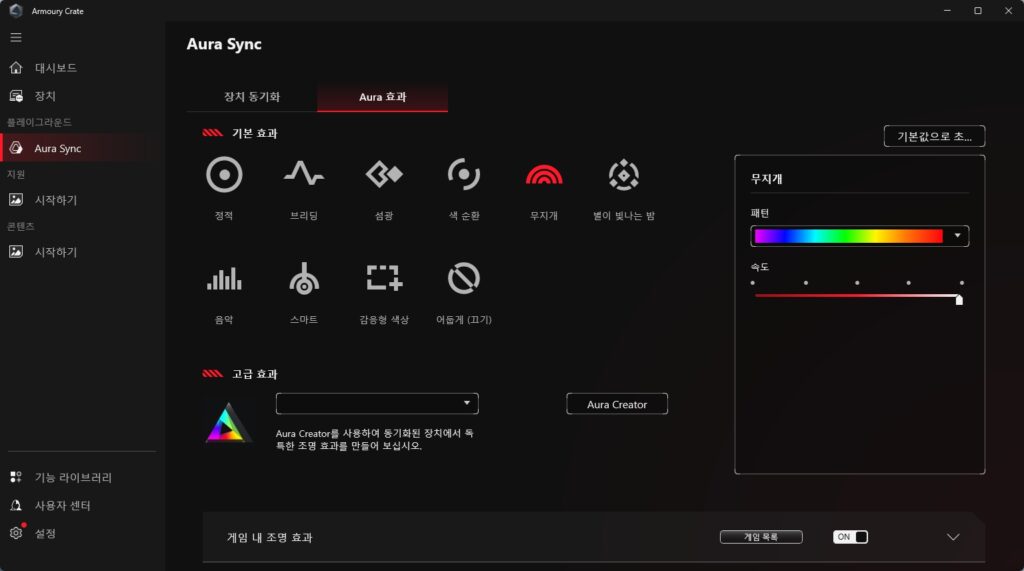
Task: Select the 어둡게 (끄기) dark effect icon
Action: pyautogui.click(x=464, y=279)
